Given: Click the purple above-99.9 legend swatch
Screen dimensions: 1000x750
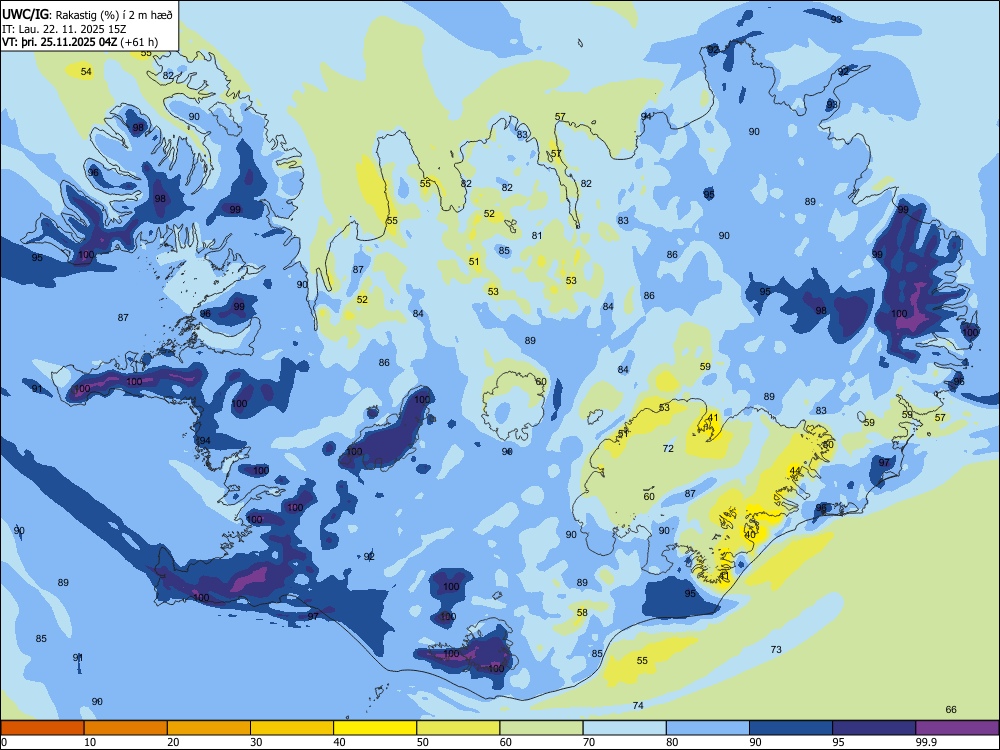Looking at the screenshot, I should pos(957,728).
